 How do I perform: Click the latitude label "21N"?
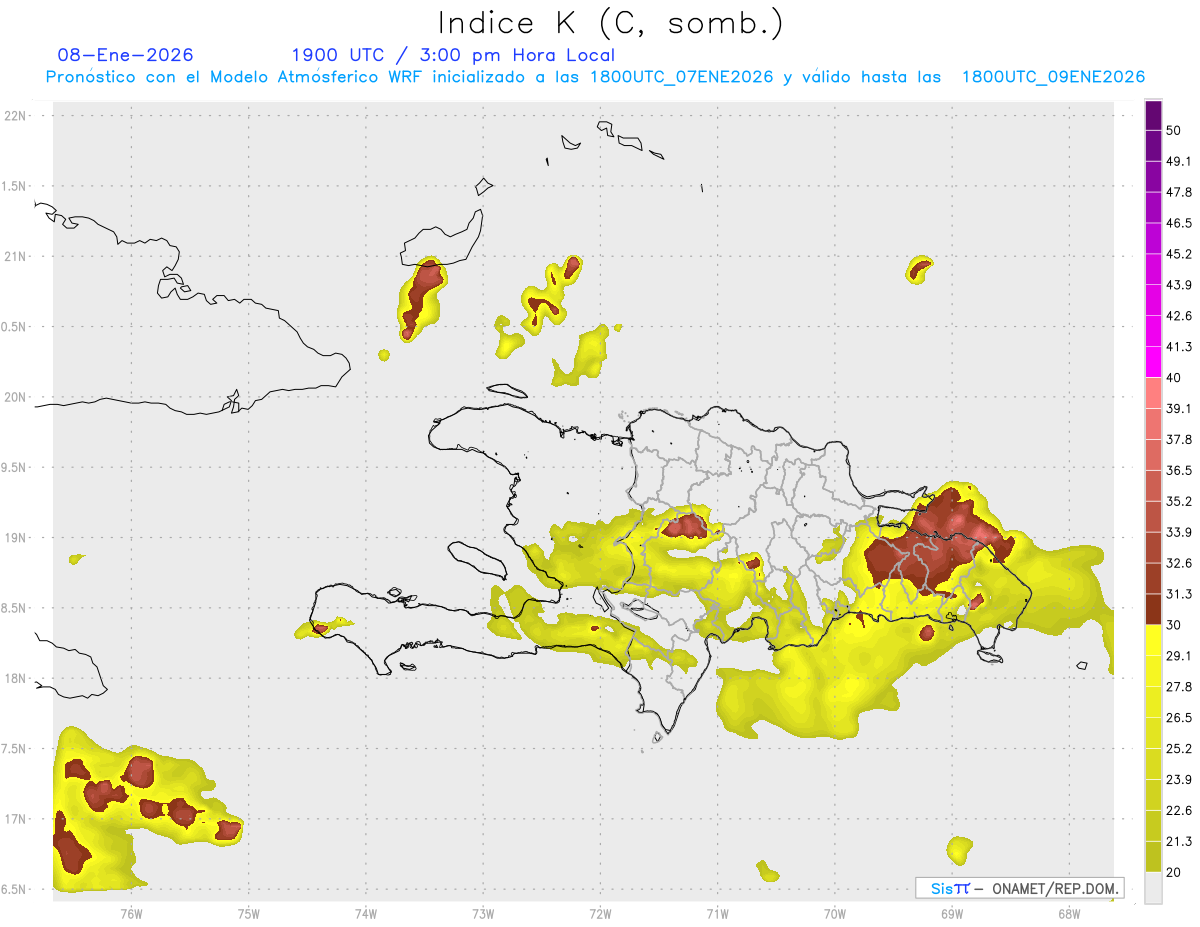coord(16,257)
